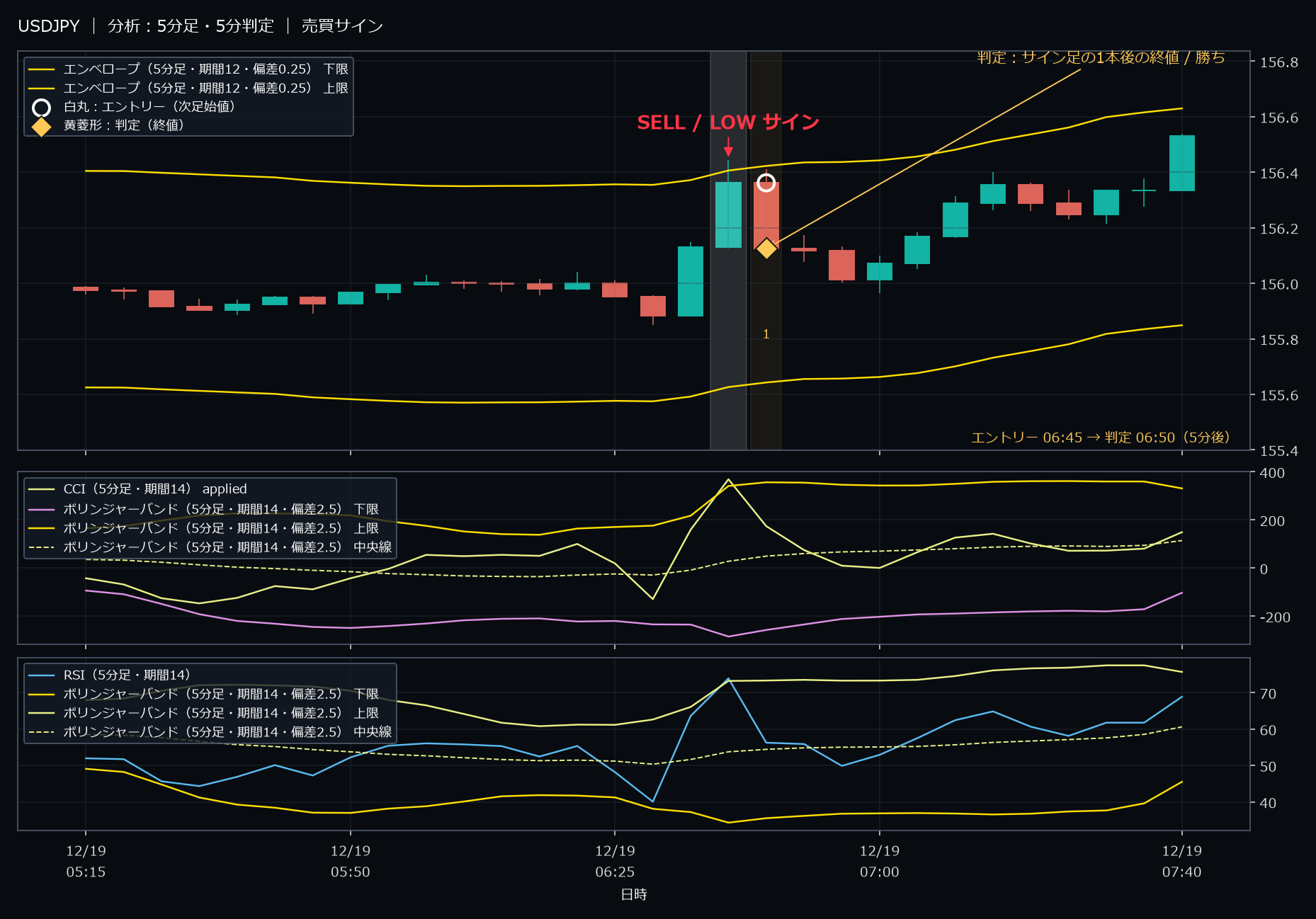Click the RSI panel's ボリンジャーバンド 上限 legend entry

[x=204, y=714]
